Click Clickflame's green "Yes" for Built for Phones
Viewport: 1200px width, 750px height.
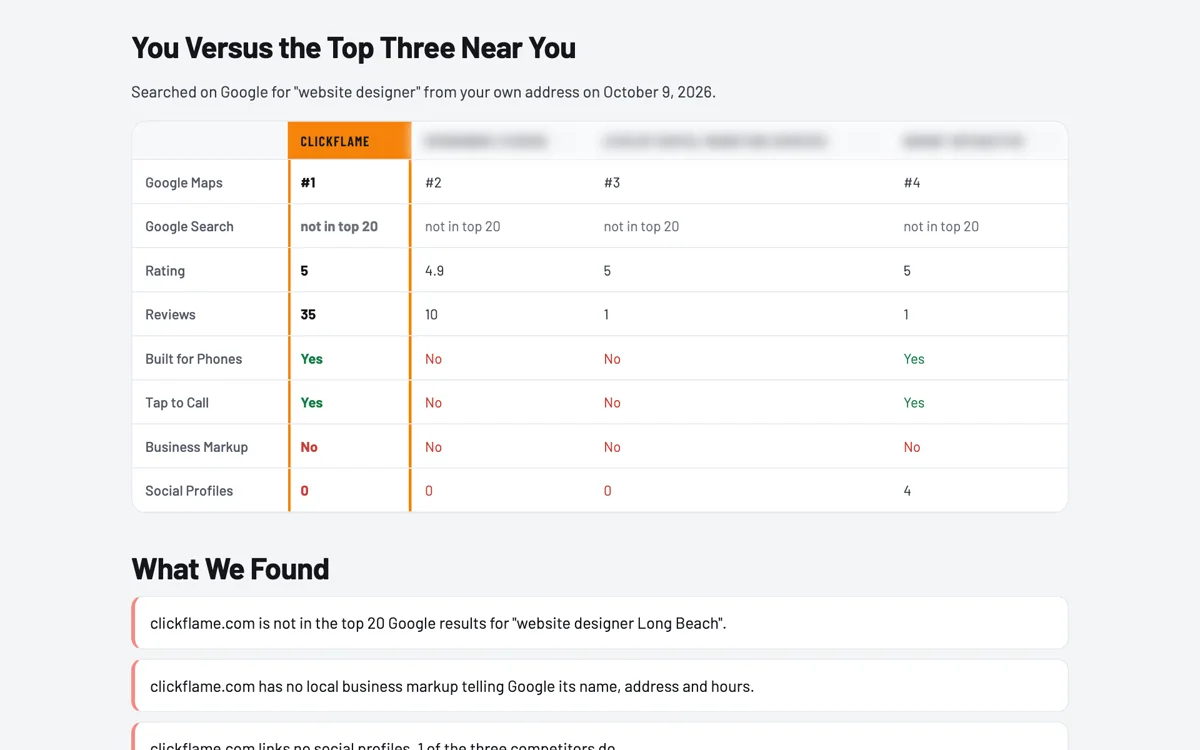click(x=312, y=359)
